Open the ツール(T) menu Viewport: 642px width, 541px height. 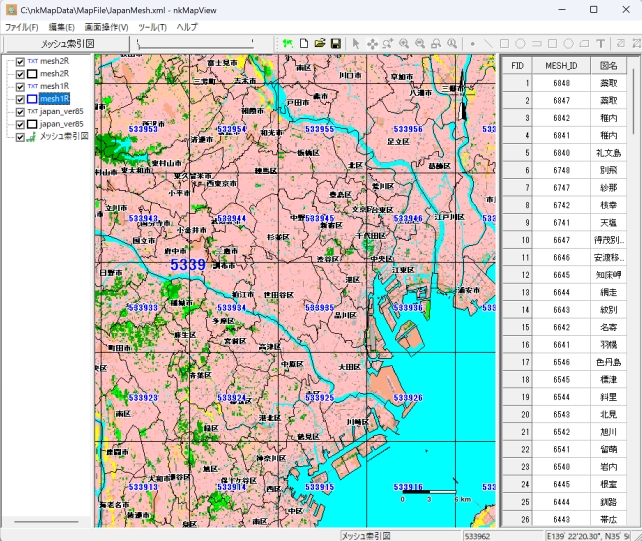click(152, 27)
